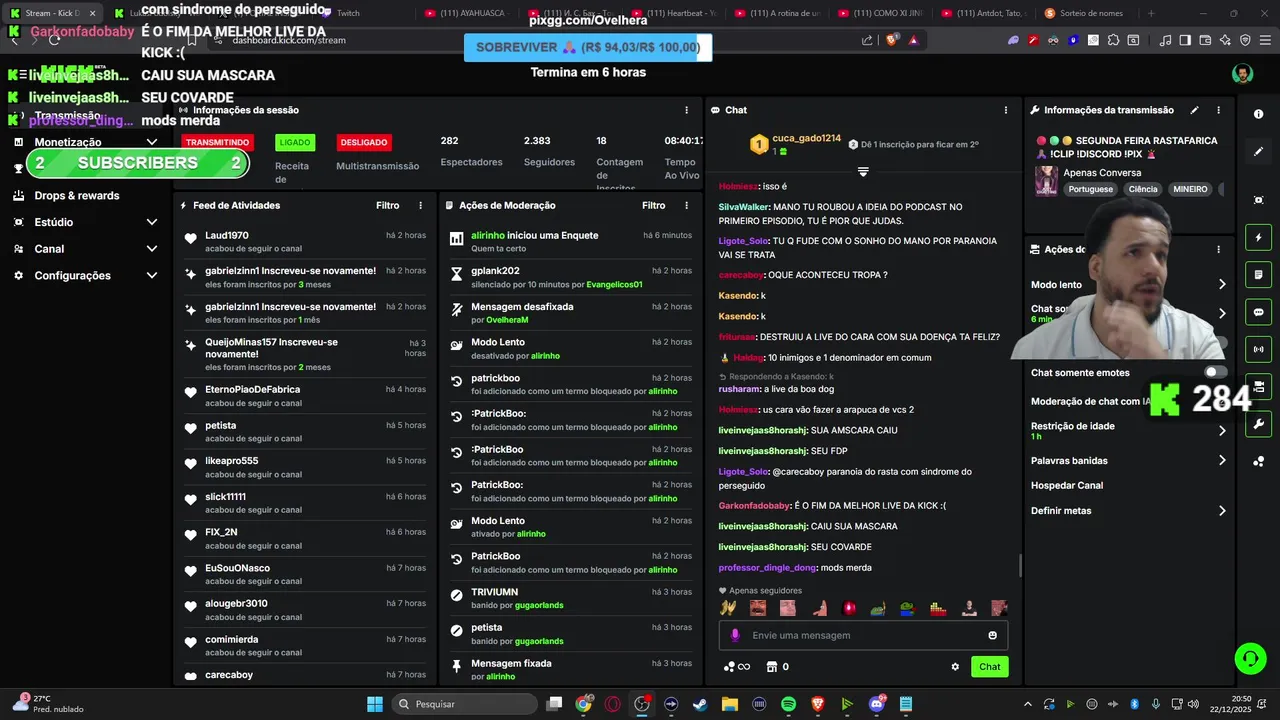Open a new browser tab
The height and width of the screenshot is (720, 1280).
point(1151,13)
